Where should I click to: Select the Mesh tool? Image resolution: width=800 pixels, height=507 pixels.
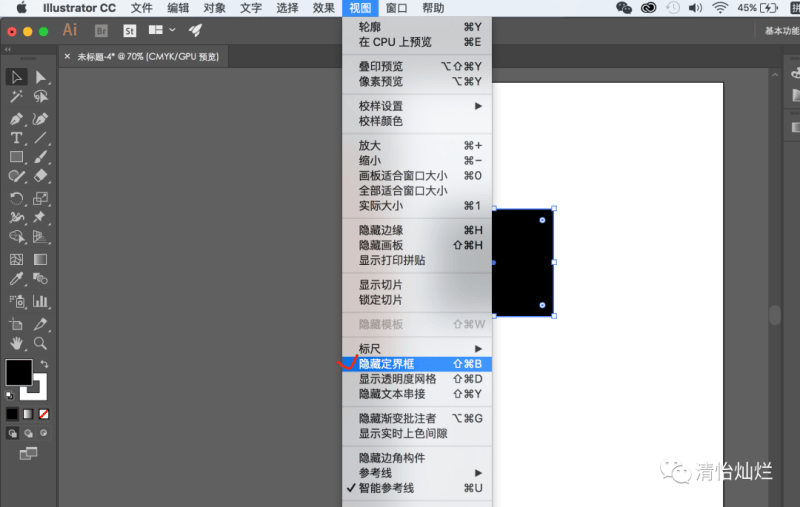coord(16,259)
